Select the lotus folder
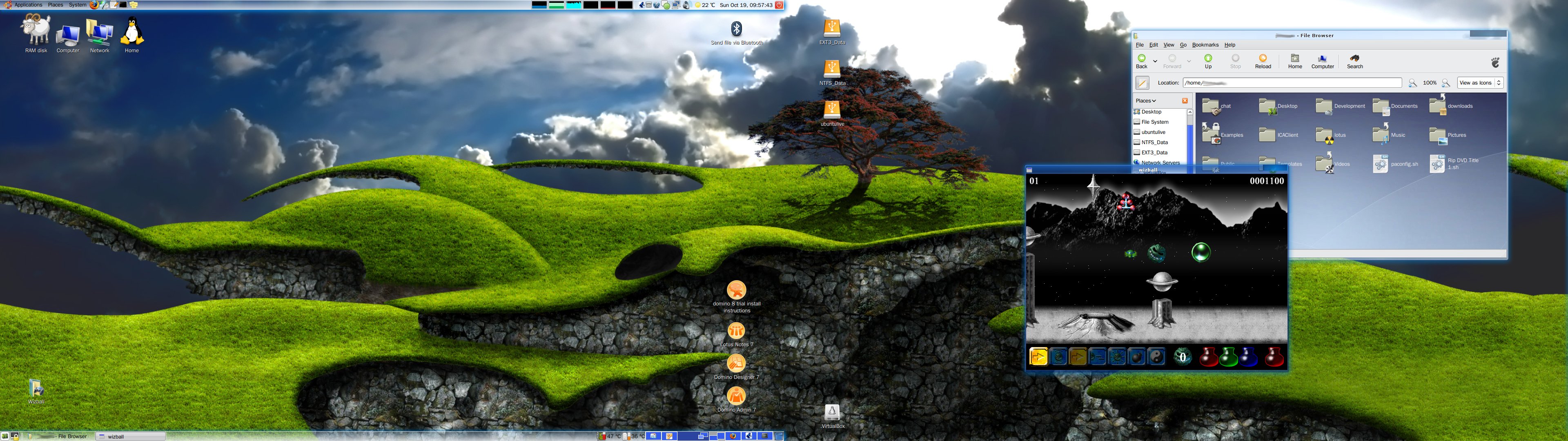Viewport: 1568px width, 441px height. click(1331, 135)
